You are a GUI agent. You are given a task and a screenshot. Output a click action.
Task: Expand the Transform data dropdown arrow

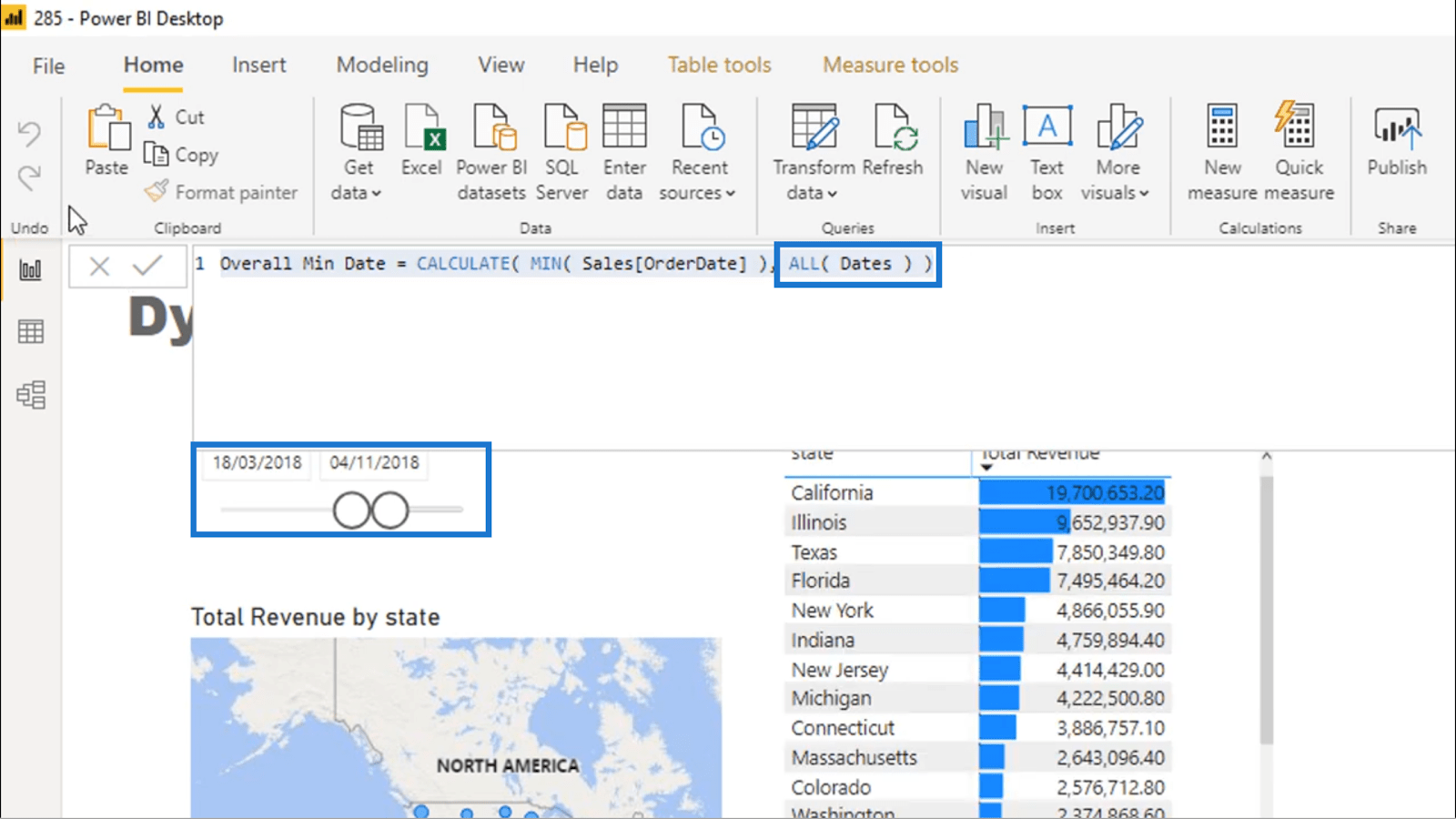[x=833, y=194]
